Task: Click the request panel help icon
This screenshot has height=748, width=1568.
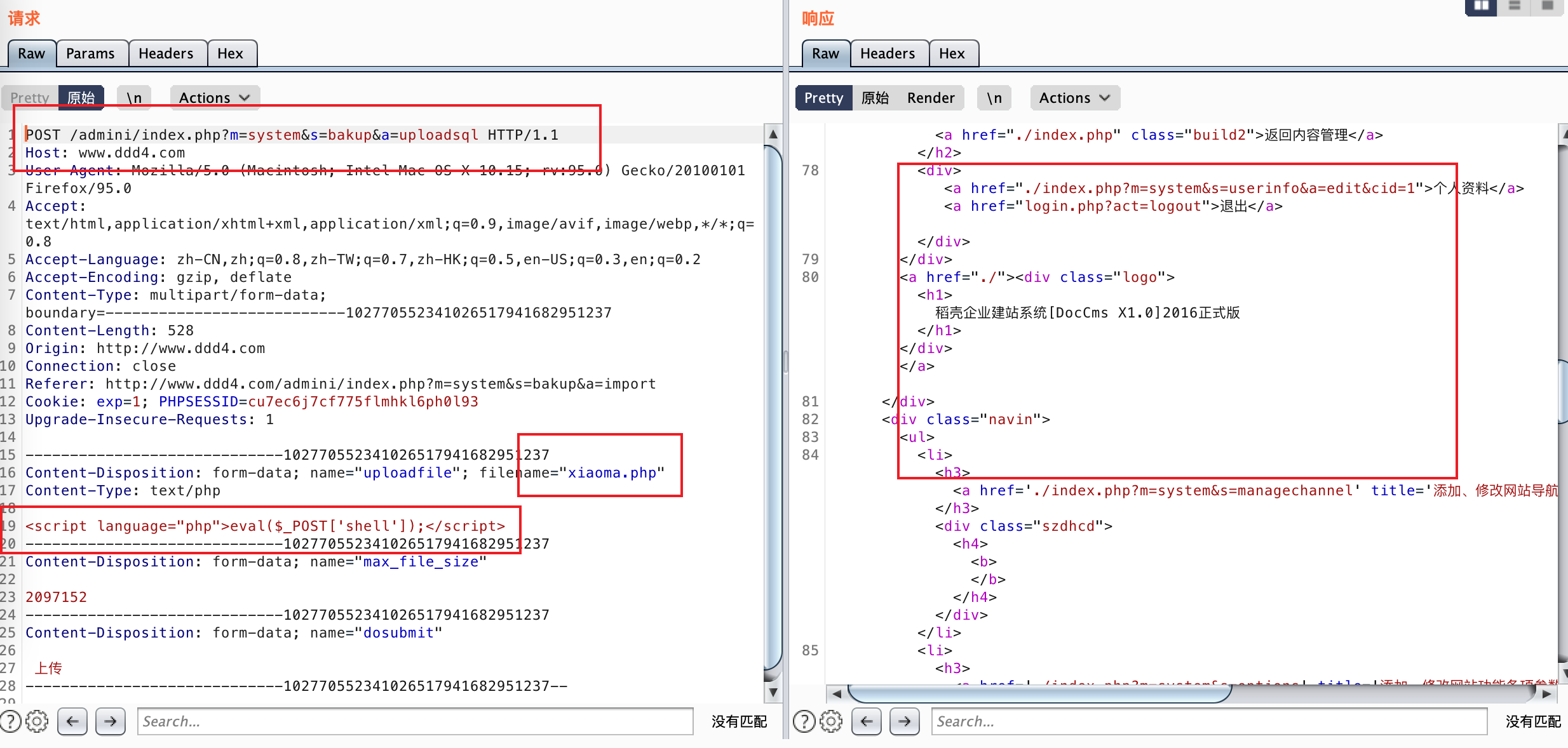Action: [11, 721]
